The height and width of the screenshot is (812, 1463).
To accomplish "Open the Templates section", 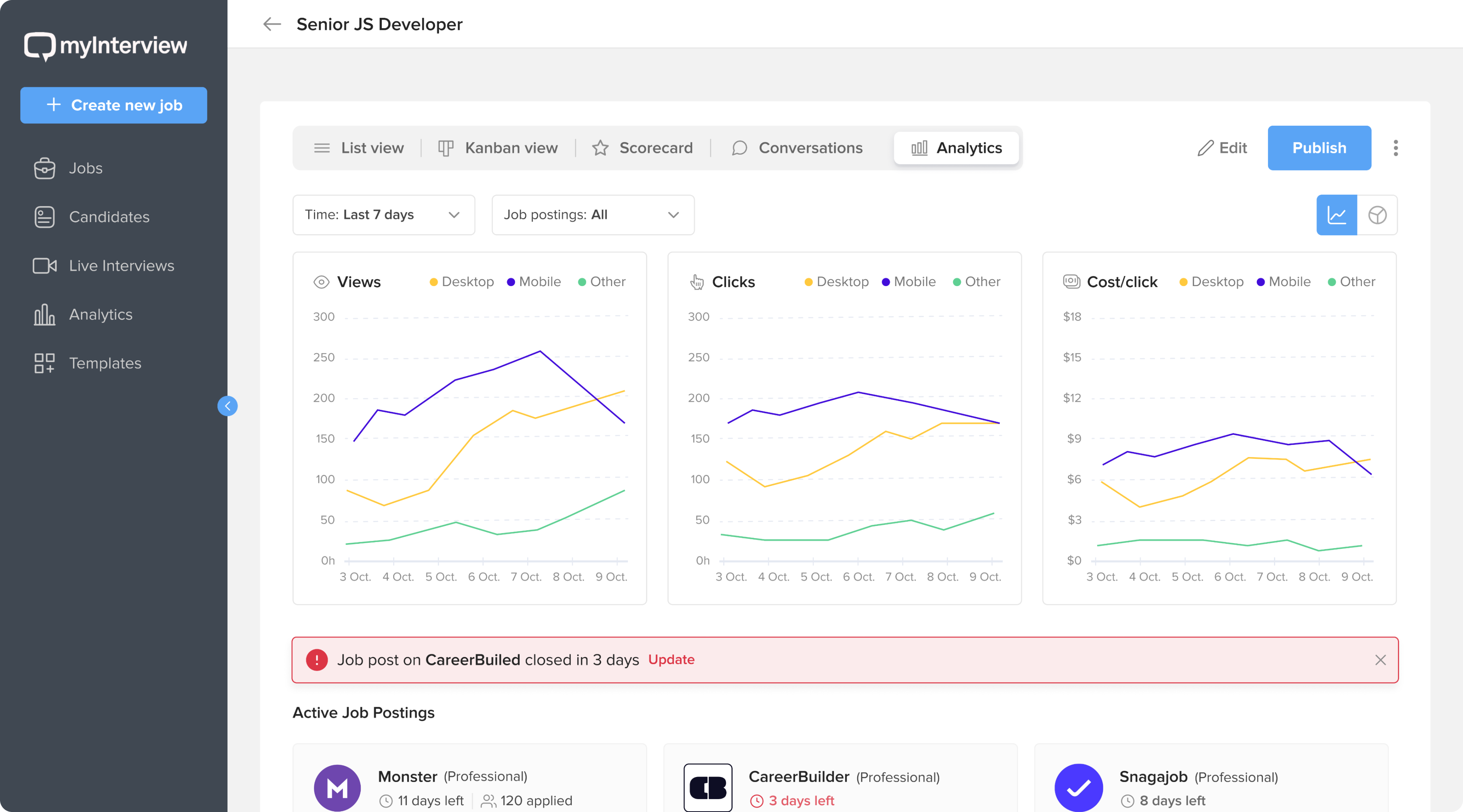I will (x=105, y=363).
